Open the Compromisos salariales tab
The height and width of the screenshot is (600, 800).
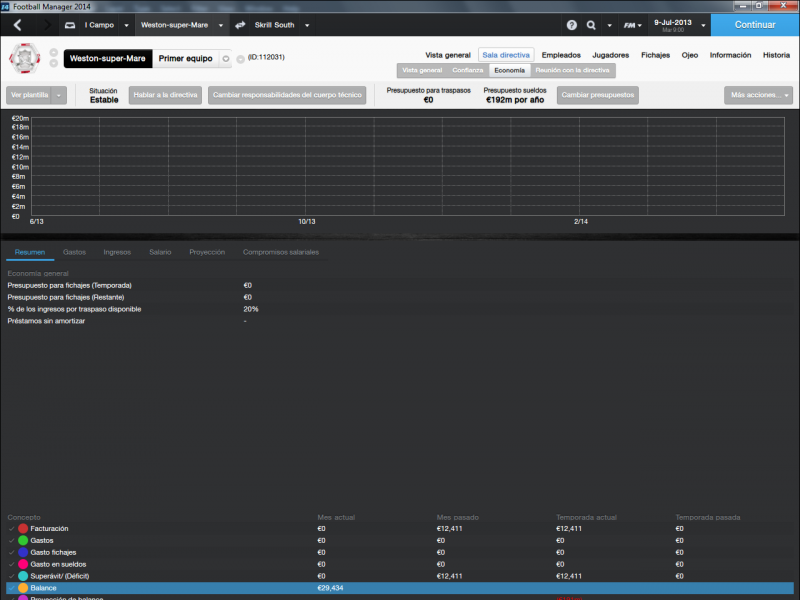[281, 253]
